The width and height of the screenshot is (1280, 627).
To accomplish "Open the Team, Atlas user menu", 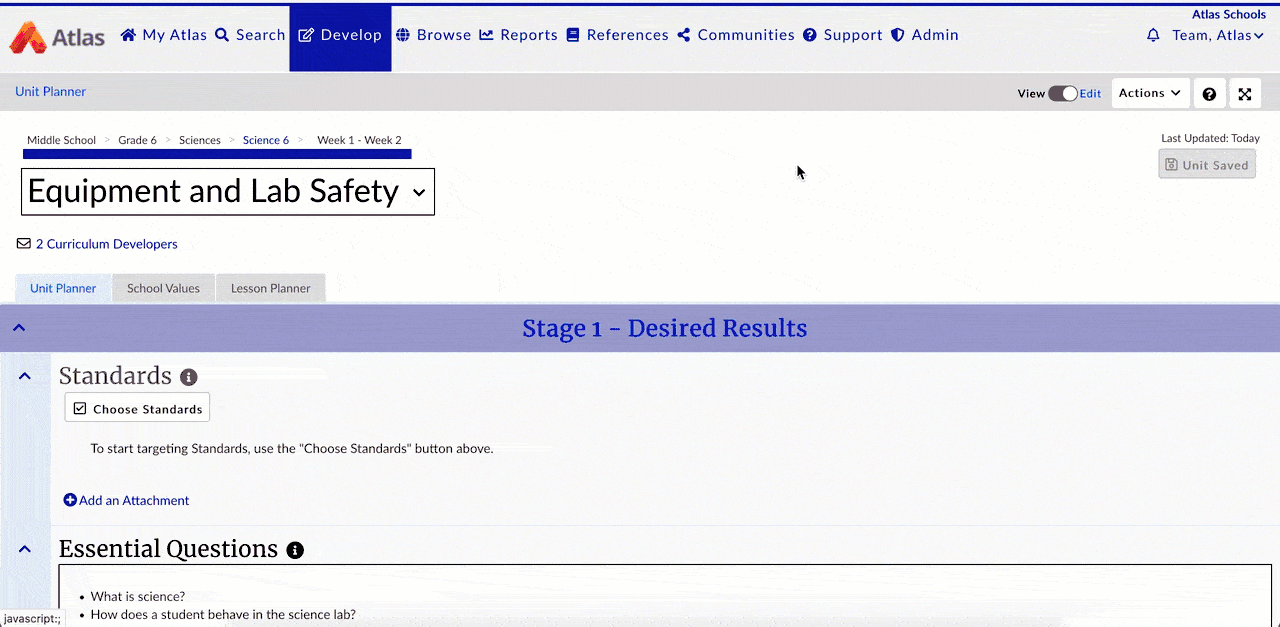I will (x=1217, y=35).
